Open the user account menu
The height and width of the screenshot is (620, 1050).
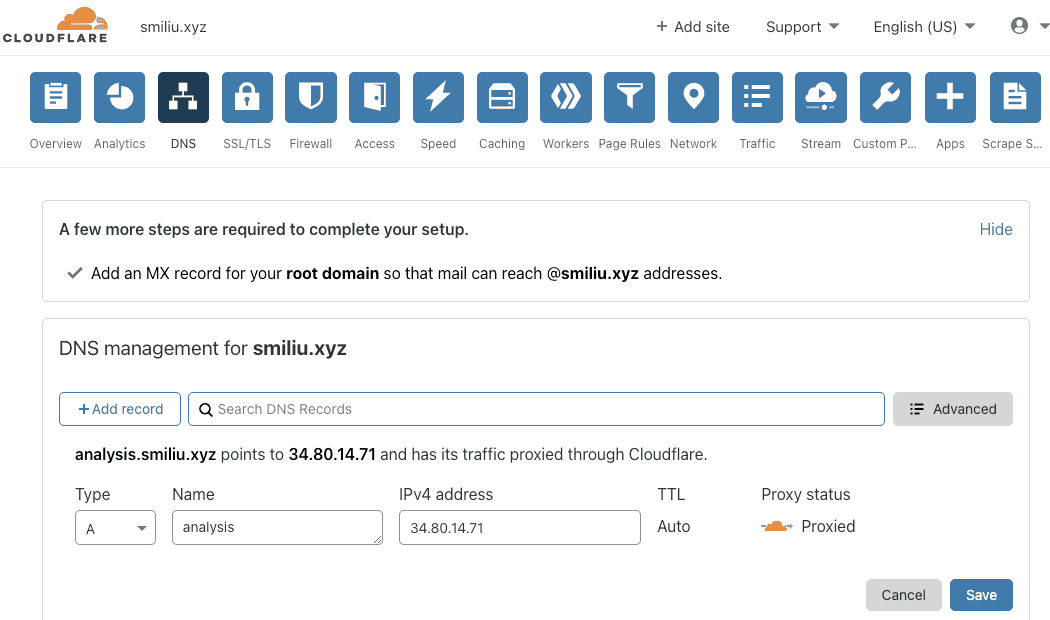click(1027, 27)
